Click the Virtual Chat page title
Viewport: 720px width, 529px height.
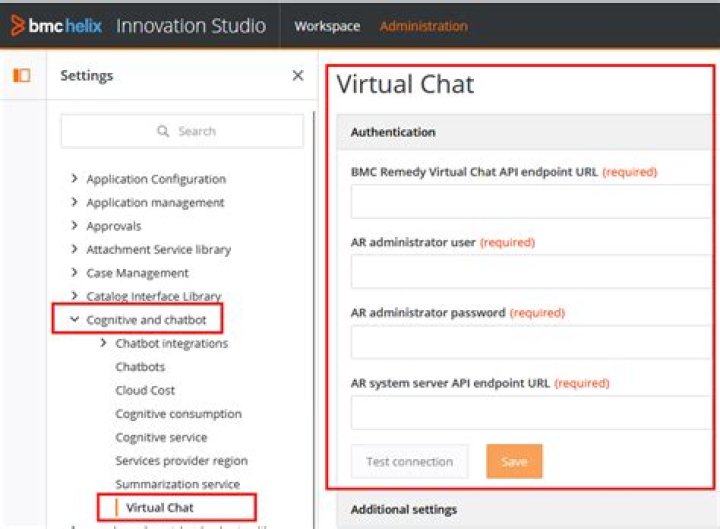point(405,84)
